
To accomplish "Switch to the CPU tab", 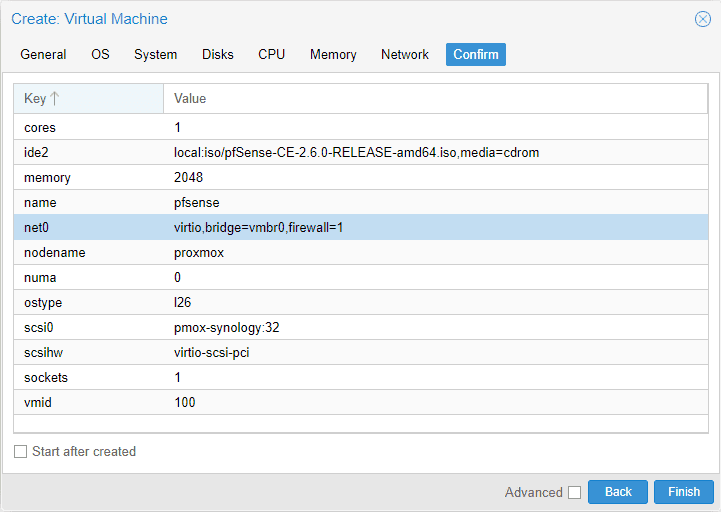I will click(271, 54).
